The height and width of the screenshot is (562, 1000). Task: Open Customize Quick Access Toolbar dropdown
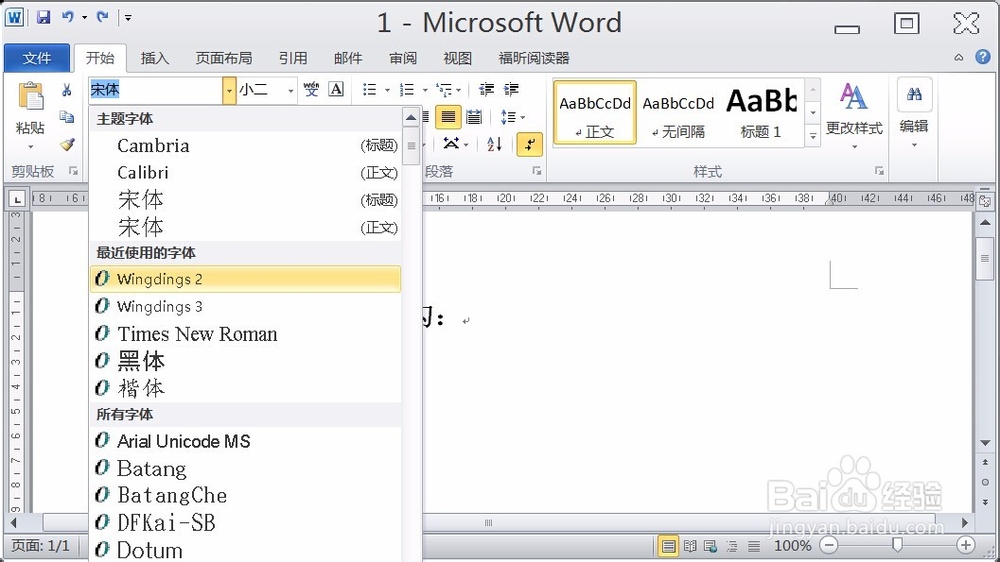click(128, 18)
